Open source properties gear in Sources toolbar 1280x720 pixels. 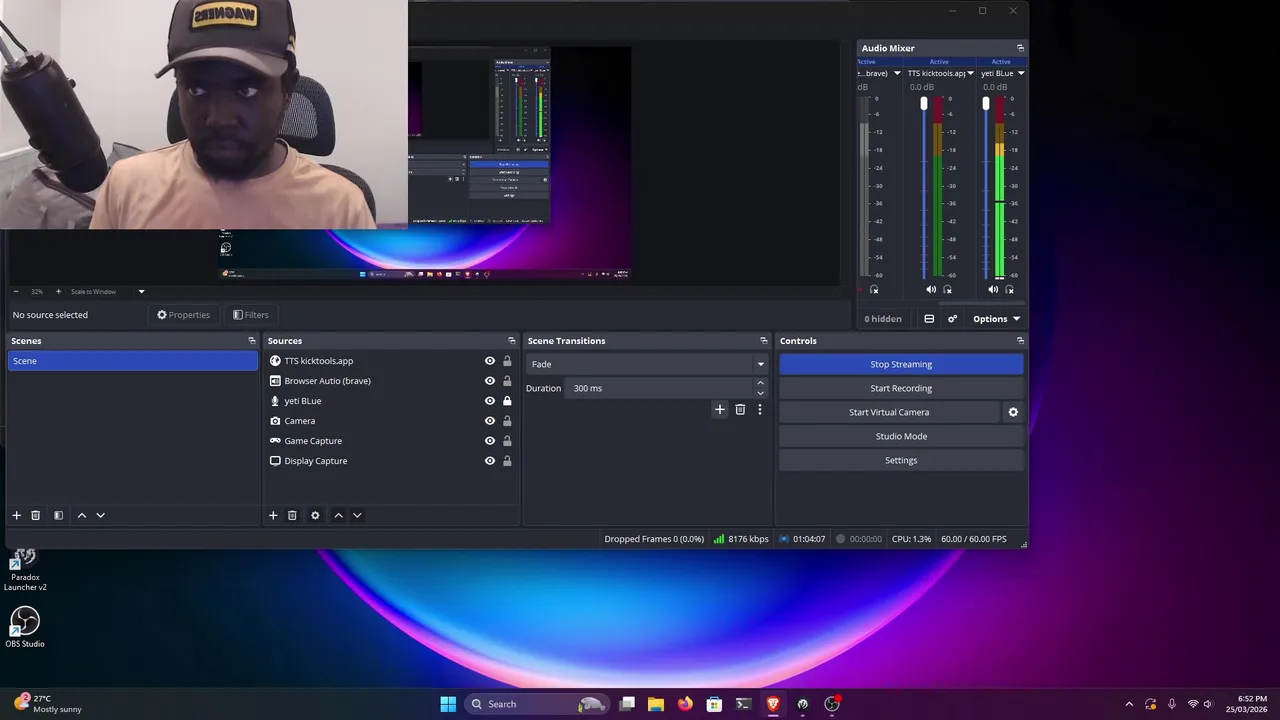pos(315,515)
